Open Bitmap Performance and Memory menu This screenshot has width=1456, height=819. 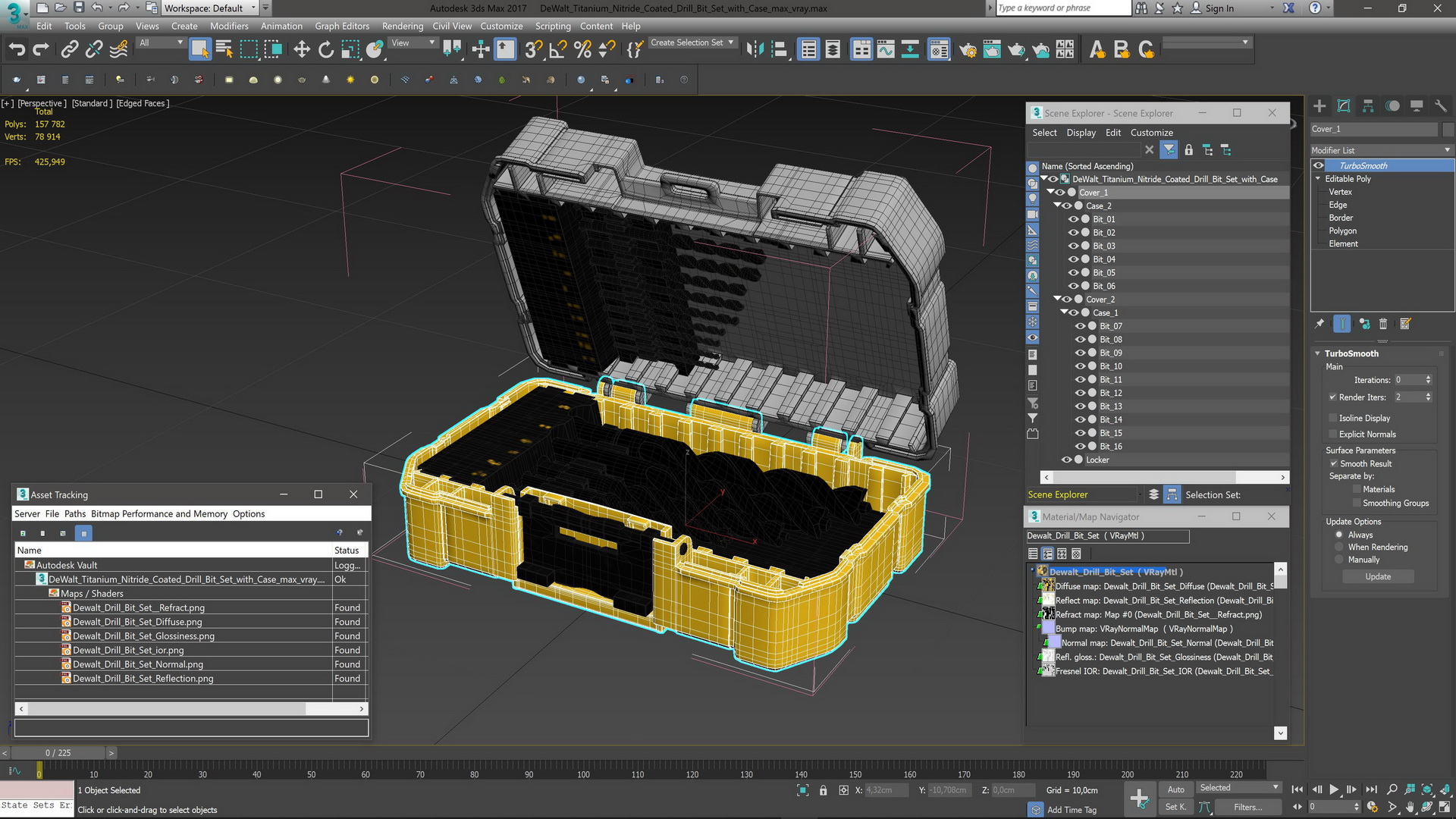pos(159,514)
